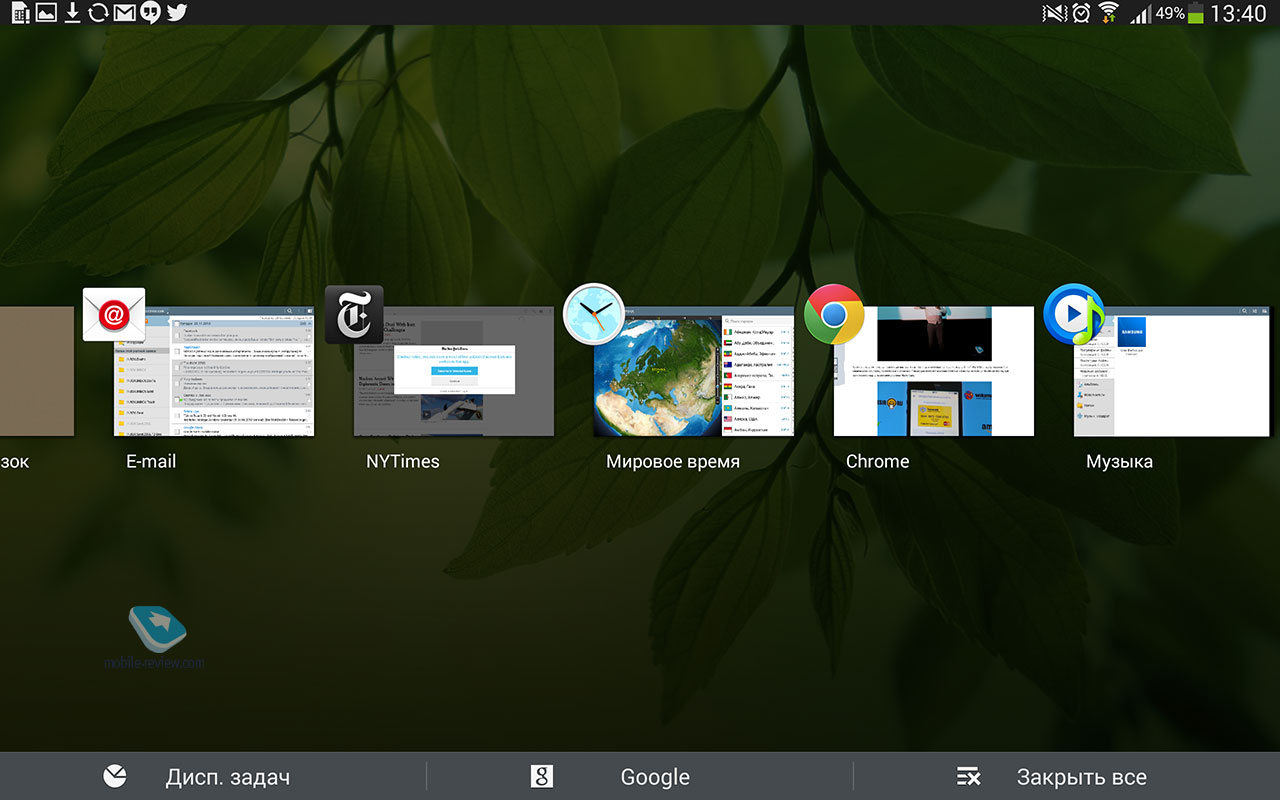Screen dimensions: 1280x800
Task: Tap the Twitter notification icon
Action: pyautogui.click(x=177, y=13)
